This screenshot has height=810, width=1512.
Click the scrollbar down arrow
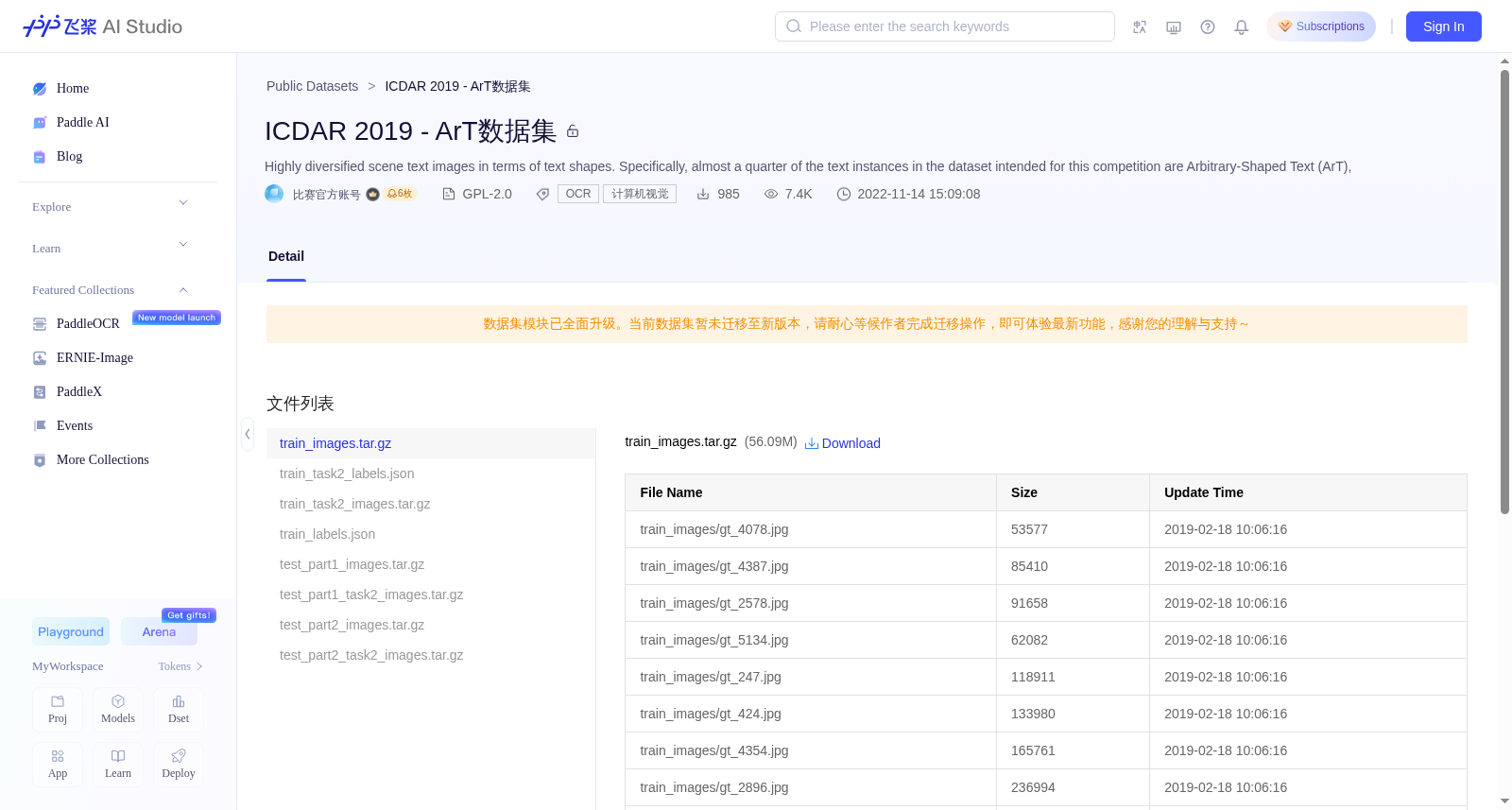point(1504,801)
